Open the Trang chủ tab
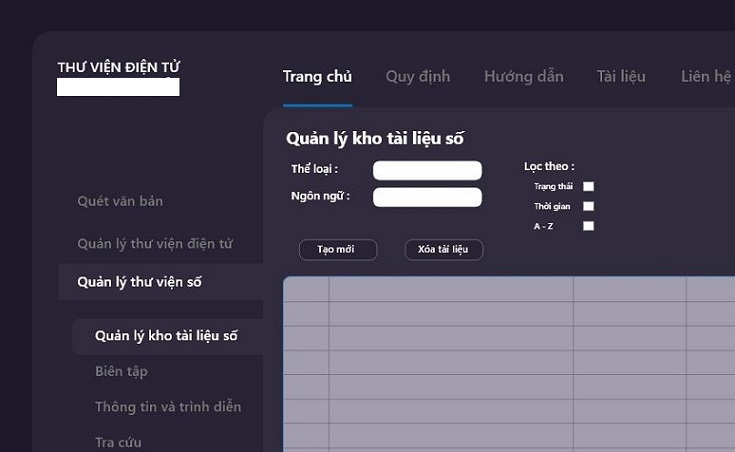Screen dimensions: 735x452 (x=317, y=76)
